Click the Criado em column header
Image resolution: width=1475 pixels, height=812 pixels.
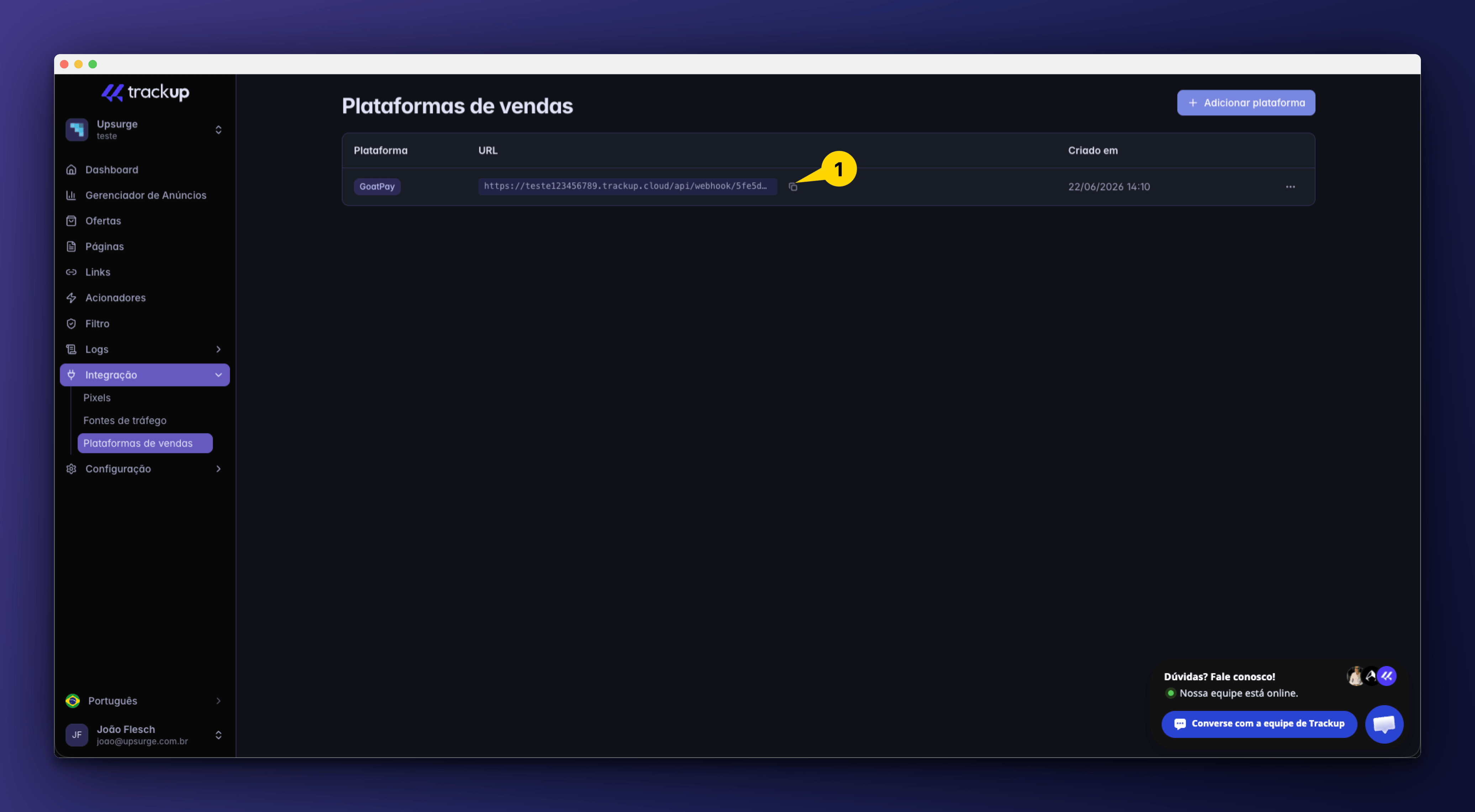pos(1092,151)
